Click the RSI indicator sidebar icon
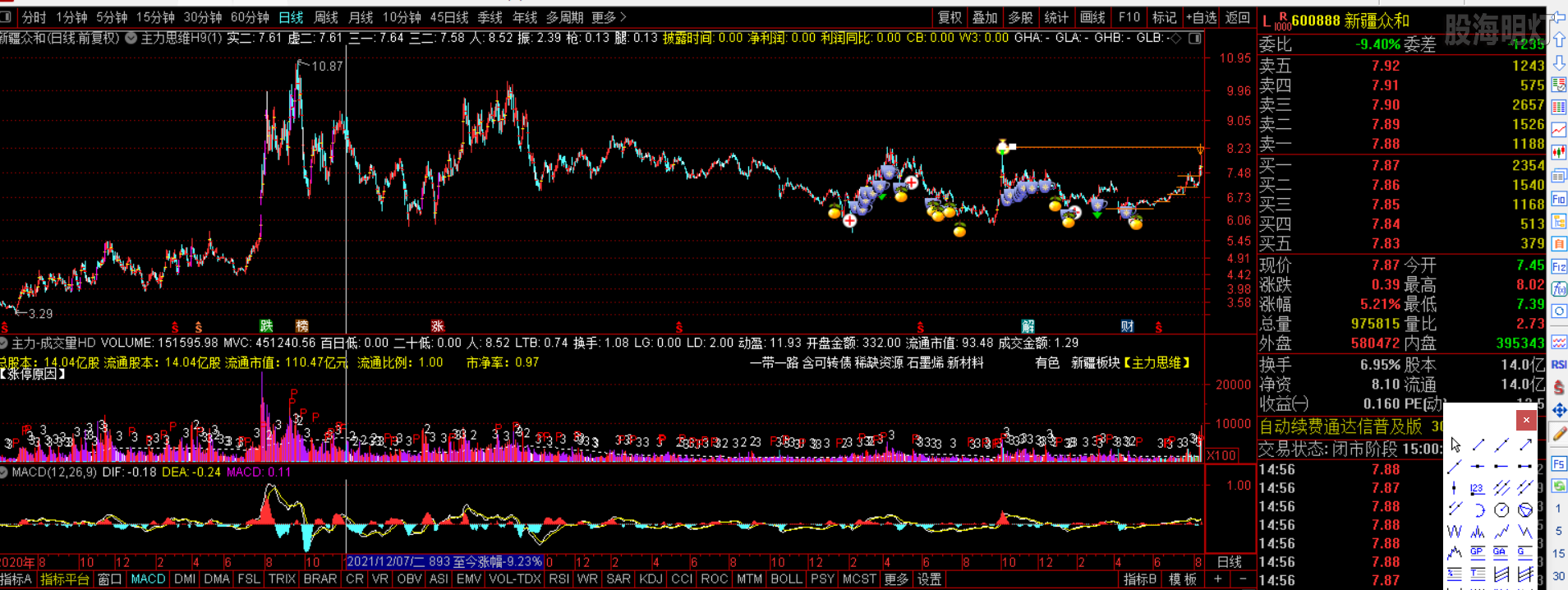Image resolution: width=1568 pixels, height=590 pixels. tap(1559, 364)
